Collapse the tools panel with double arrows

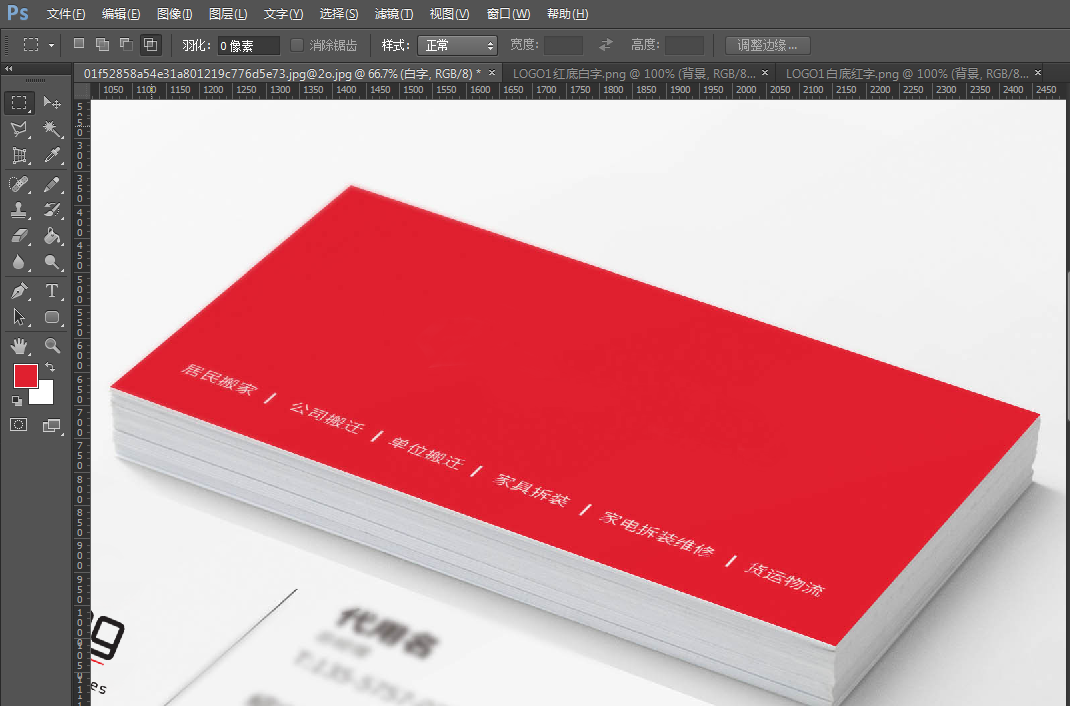click(9, 68)
